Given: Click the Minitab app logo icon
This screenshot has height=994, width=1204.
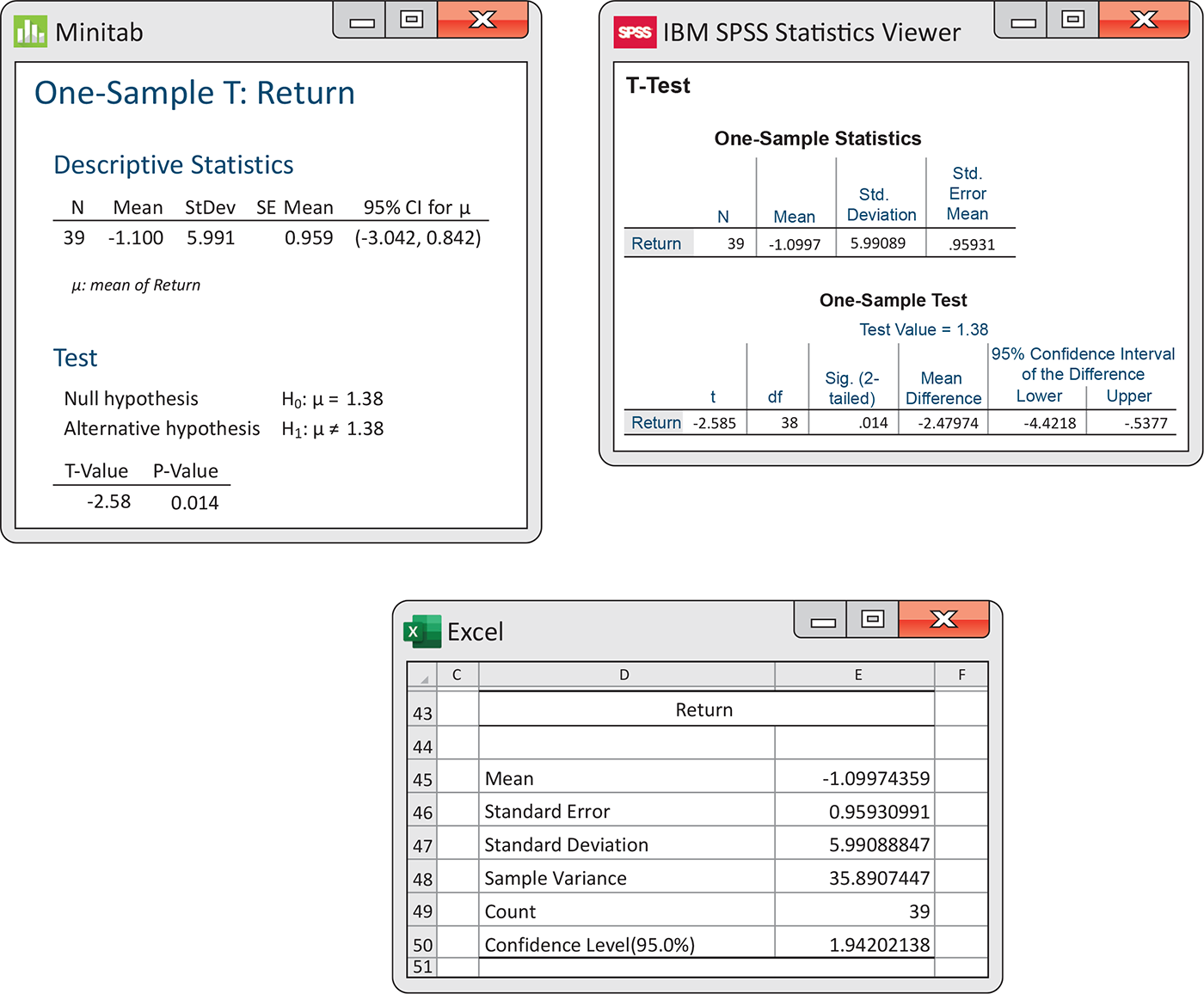Looking at the screenshot, I should (x=30, y=32).
